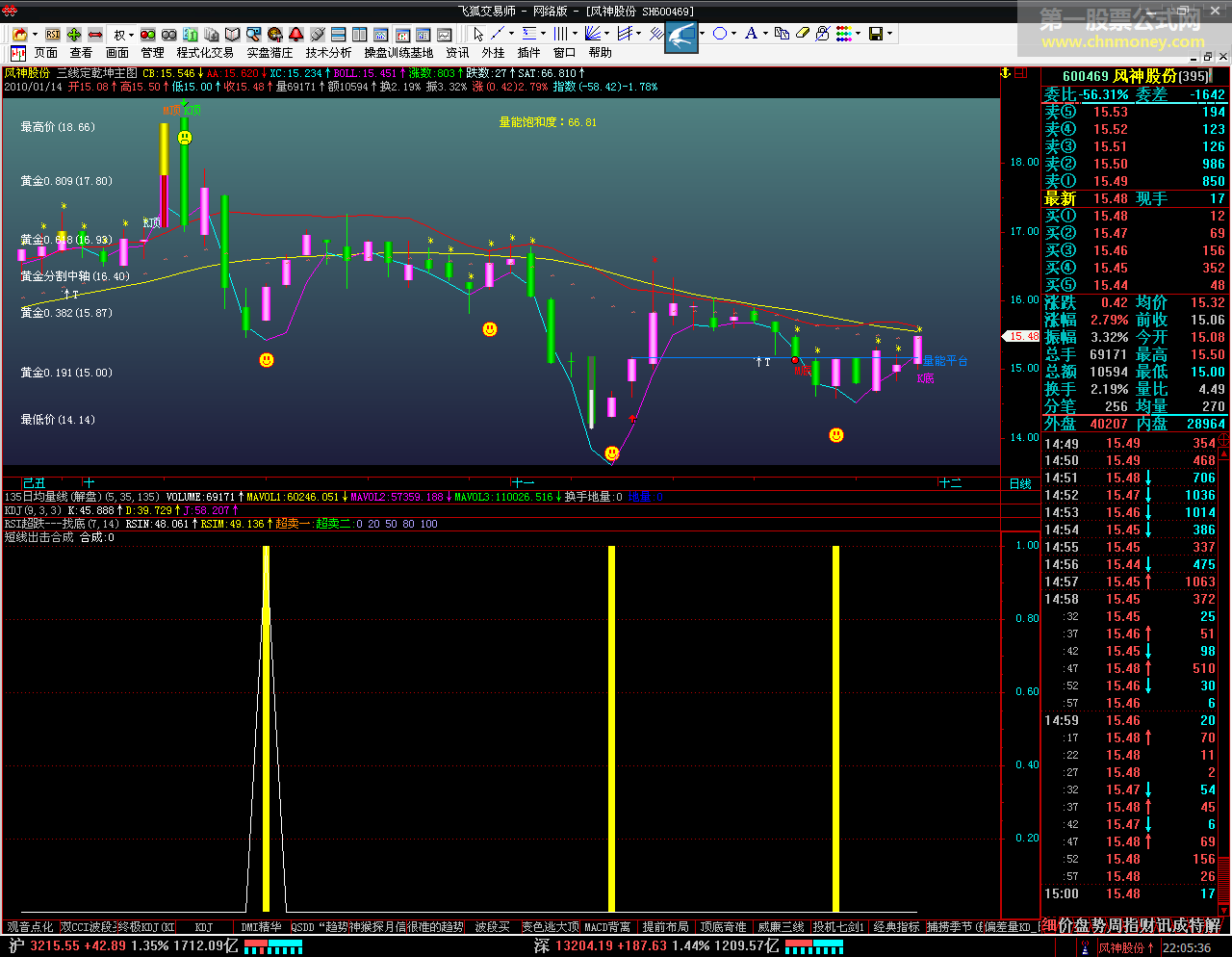Screen dimensions: 1232x957
Task: Open the dropdown arrow beside the folder icon
Action: click(x=35, y=34)
